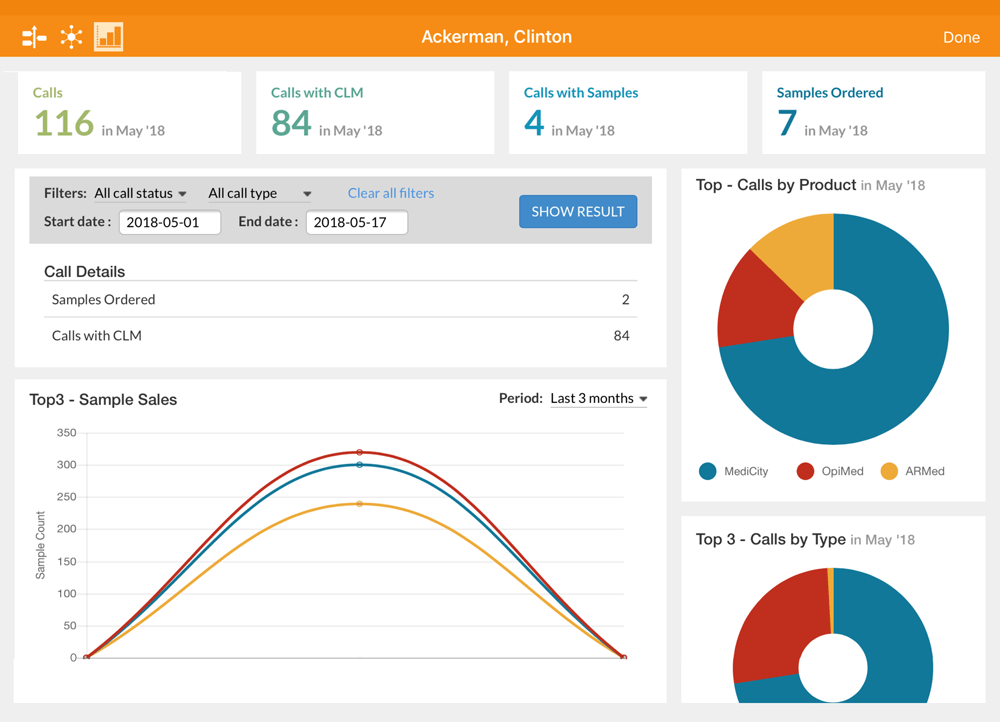
Task: Click the End date field
Action: click(355, 222)
